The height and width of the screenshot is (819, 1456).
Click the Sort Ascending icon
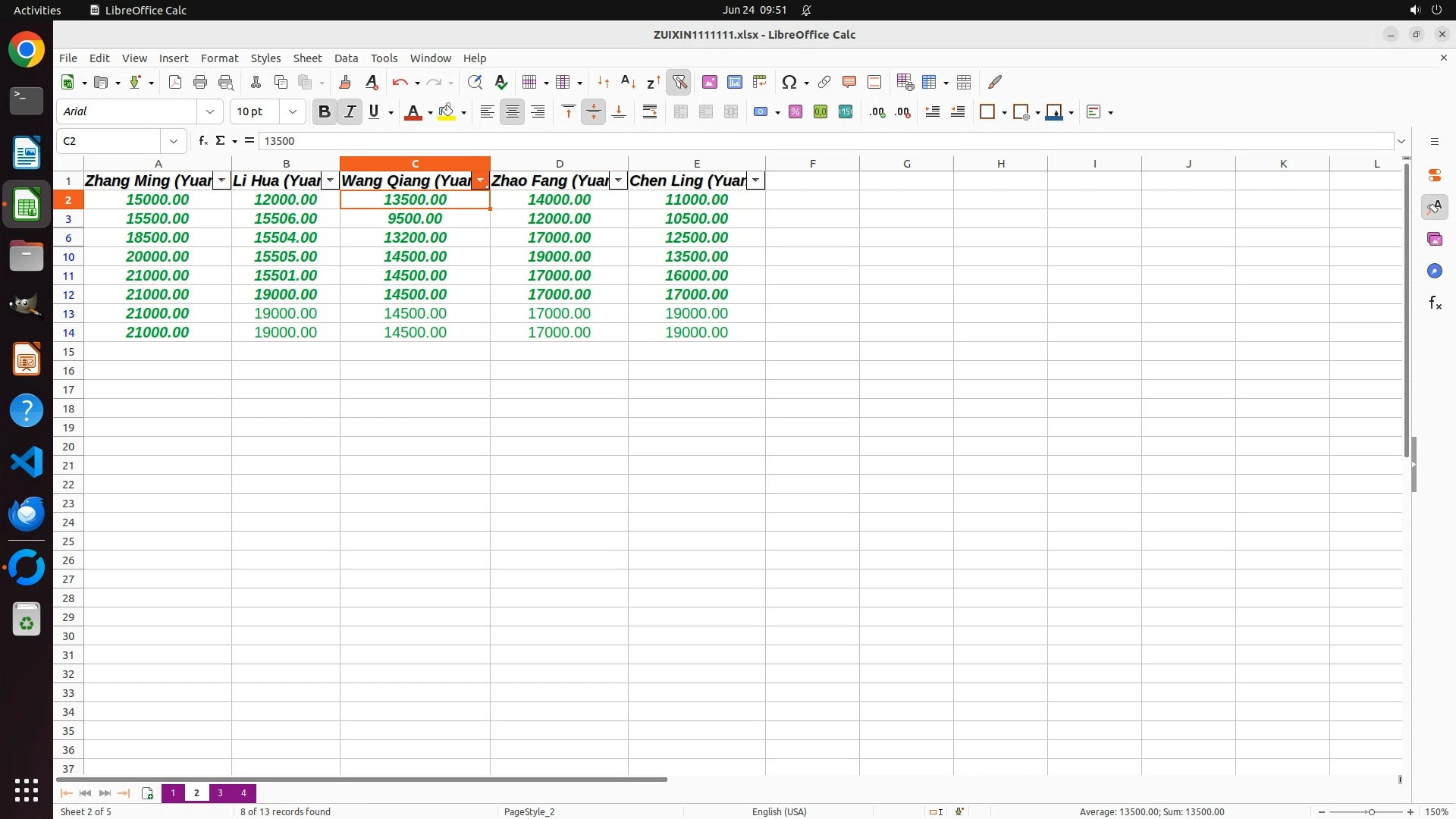(x=628, y=82)
